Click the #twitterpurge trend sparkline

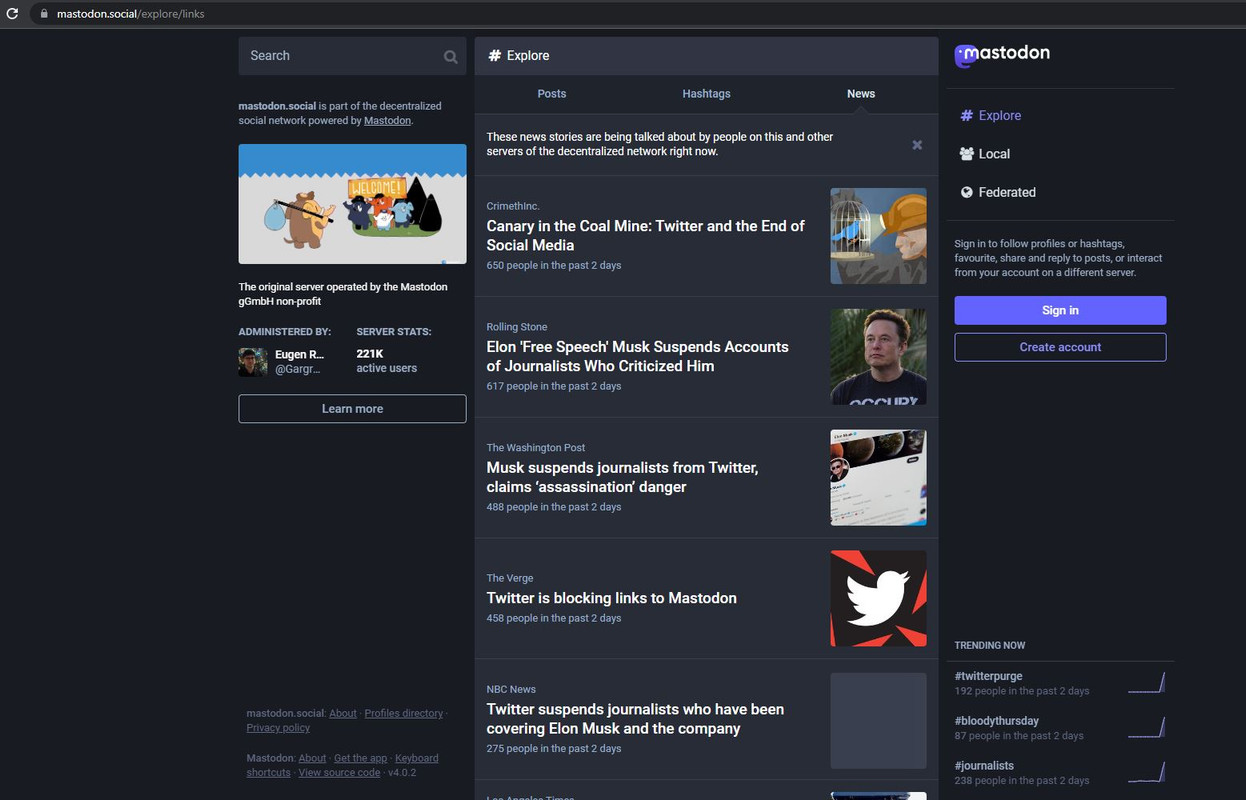[x=1146, y=683]
